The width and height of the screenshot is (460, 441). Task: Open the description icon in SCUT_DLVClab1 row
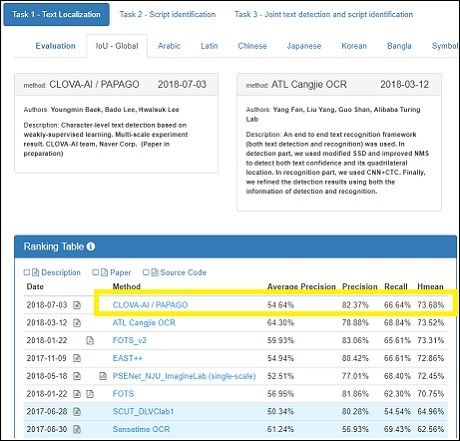77,412
